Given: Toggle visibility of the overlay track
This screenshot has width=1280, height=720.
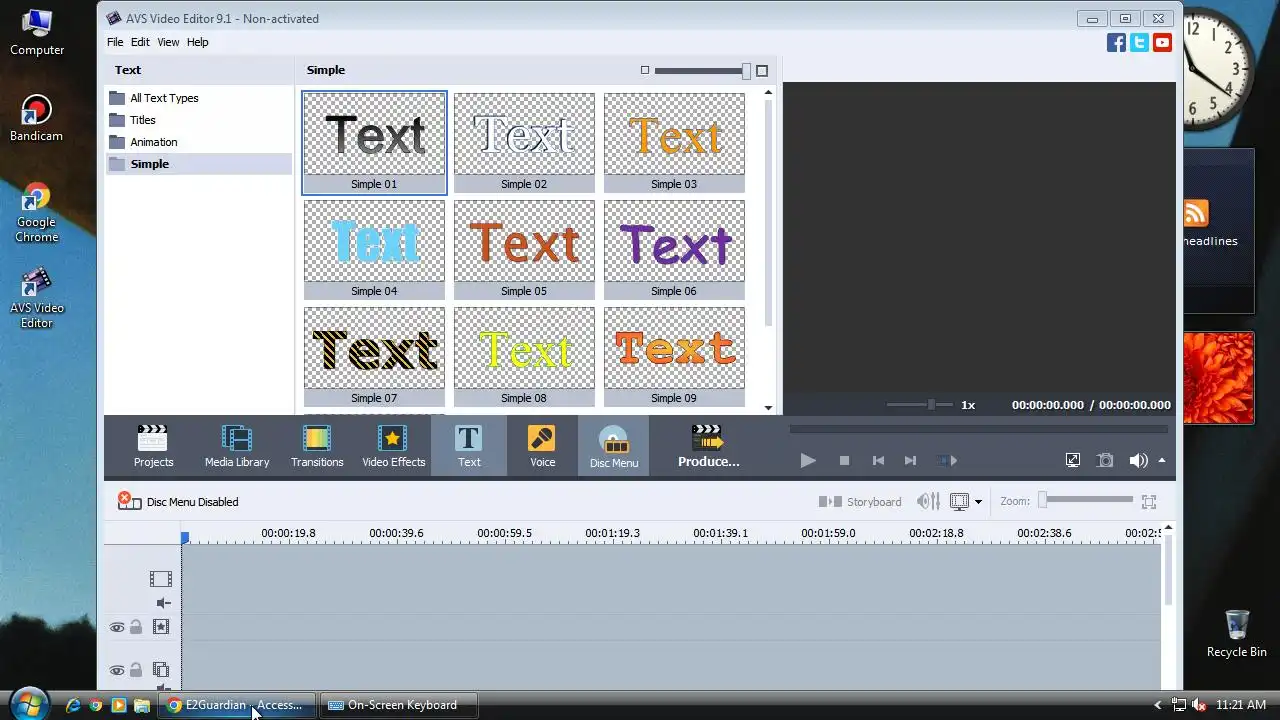Looking at the screenshot, I should pyautogui.click(x=117, y=670).
